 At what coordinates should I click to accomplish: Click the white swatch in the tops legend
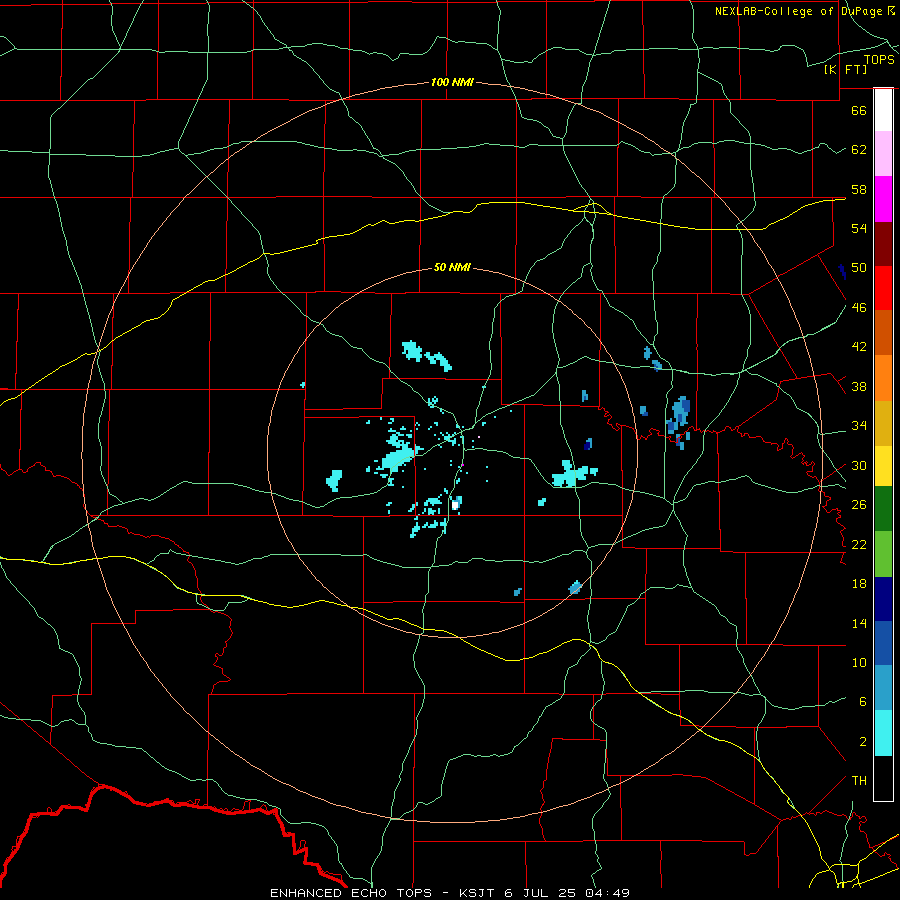tap(883, 110)
